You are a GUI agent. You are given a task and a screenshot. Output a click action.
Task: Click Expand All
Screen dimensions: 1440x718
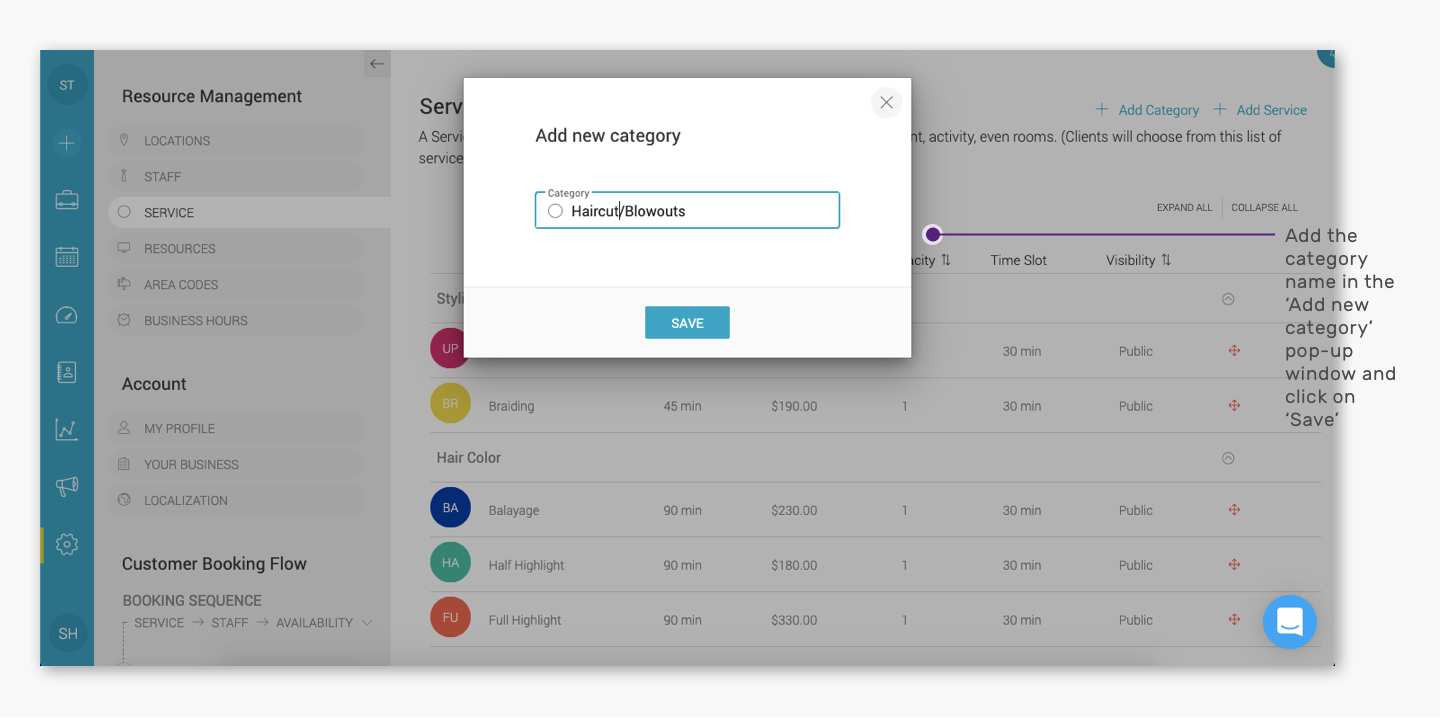(1184, 208)
